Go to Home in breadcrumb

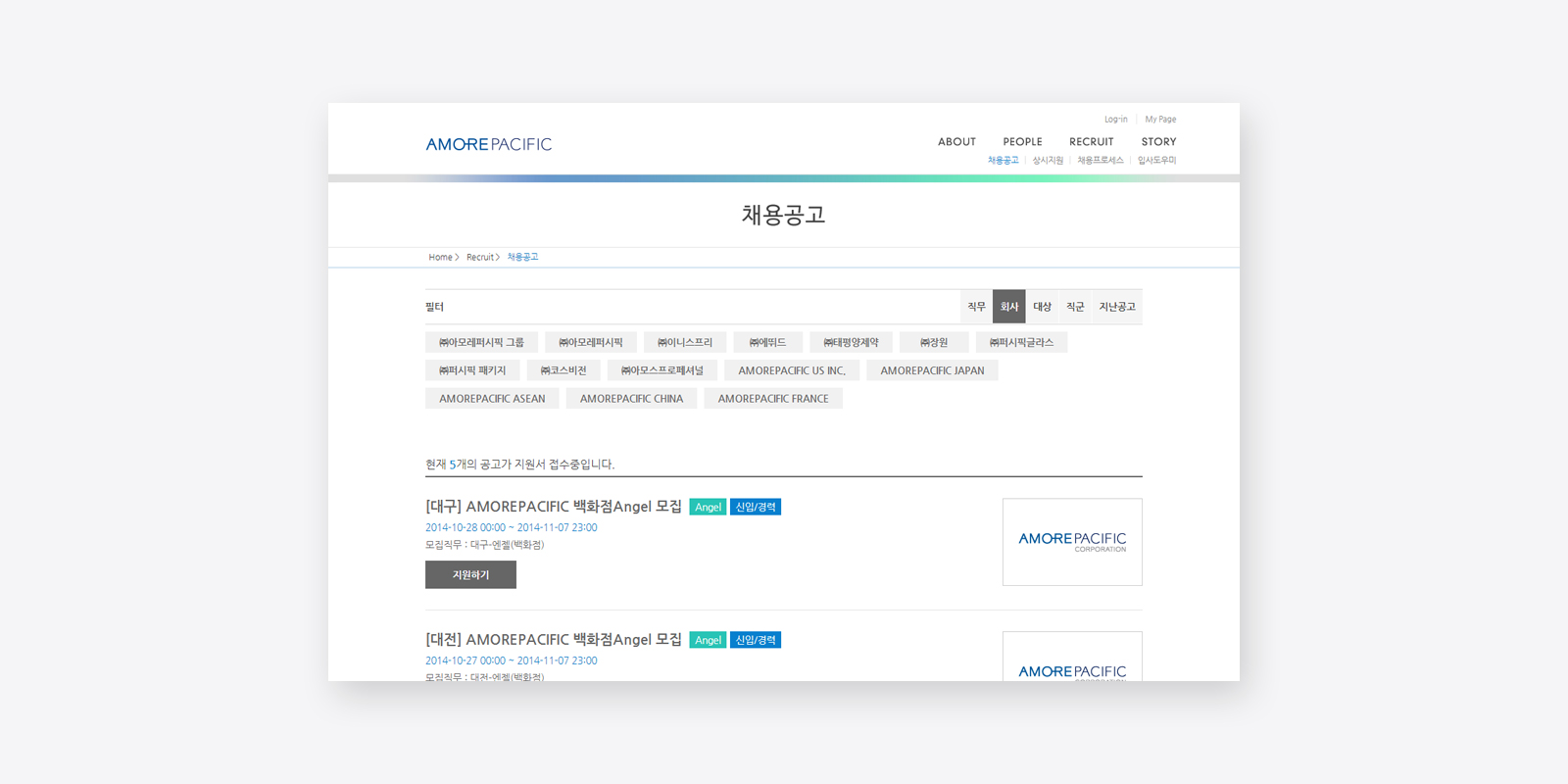pos(440,258)
